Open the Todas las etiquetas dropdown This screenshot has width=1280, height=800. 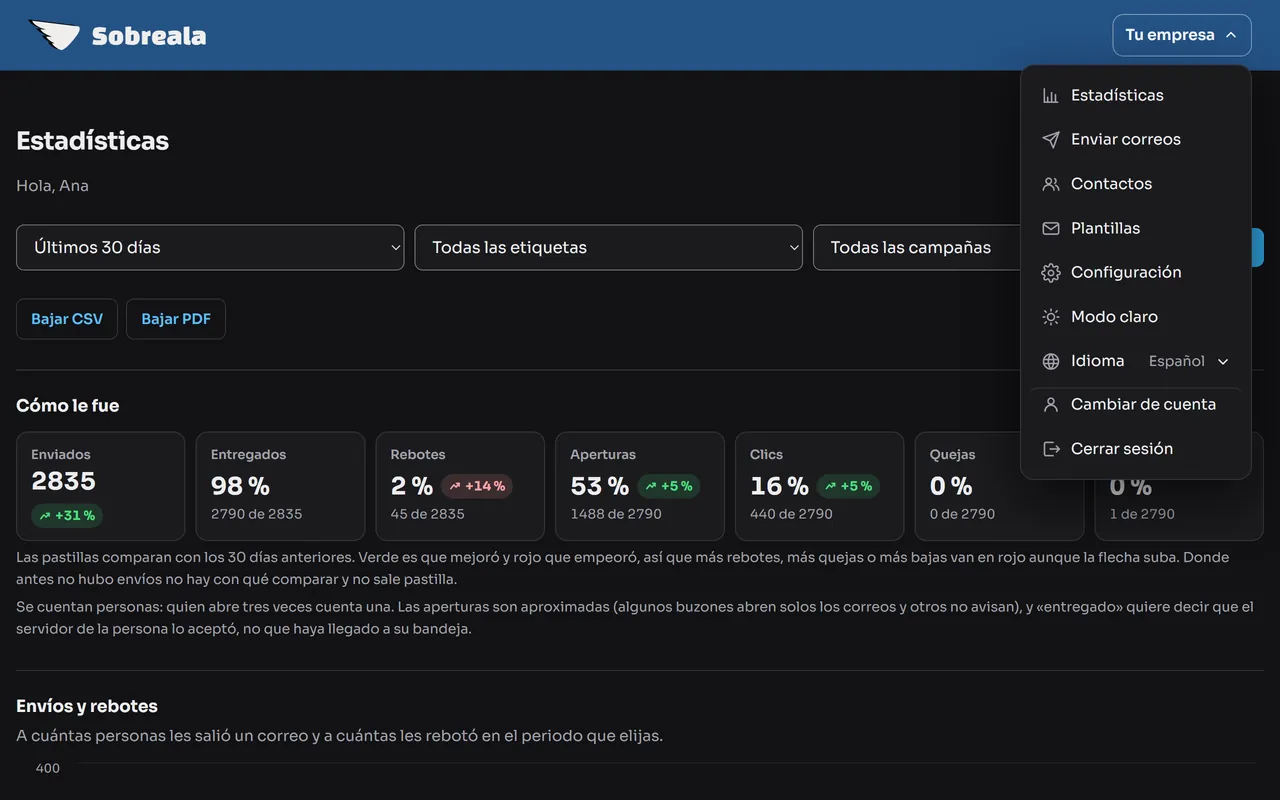tap(608, 247)
